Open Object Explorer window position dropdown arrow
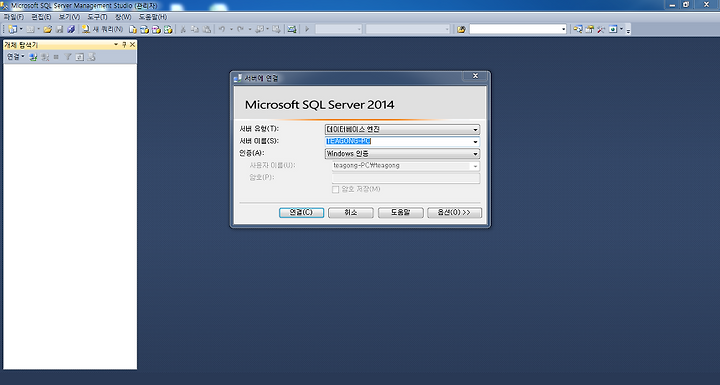Image resolution: width=720 pixels, height=385 pixels. point(116,45)
